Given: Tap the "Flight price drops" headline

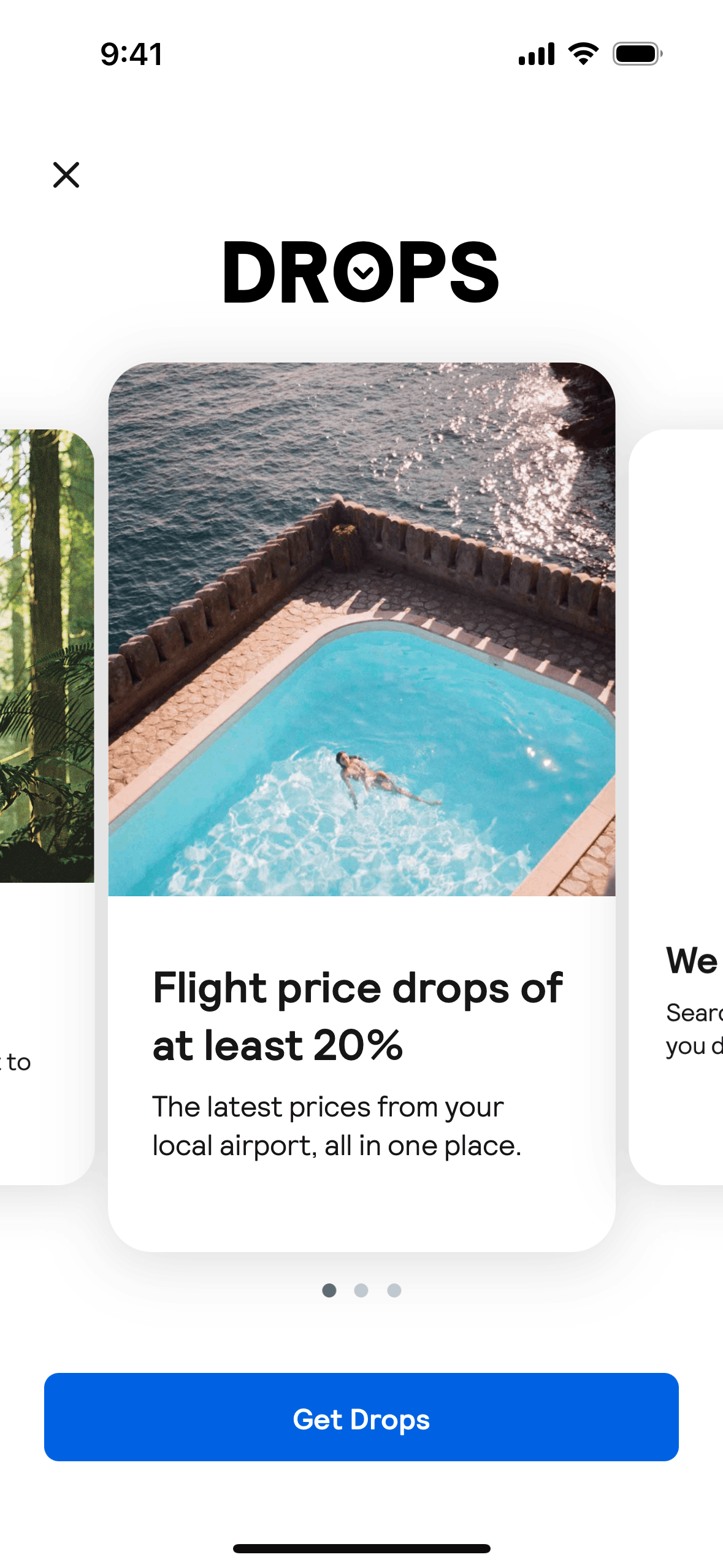Looking at the screenshot, I should 357,1016.
